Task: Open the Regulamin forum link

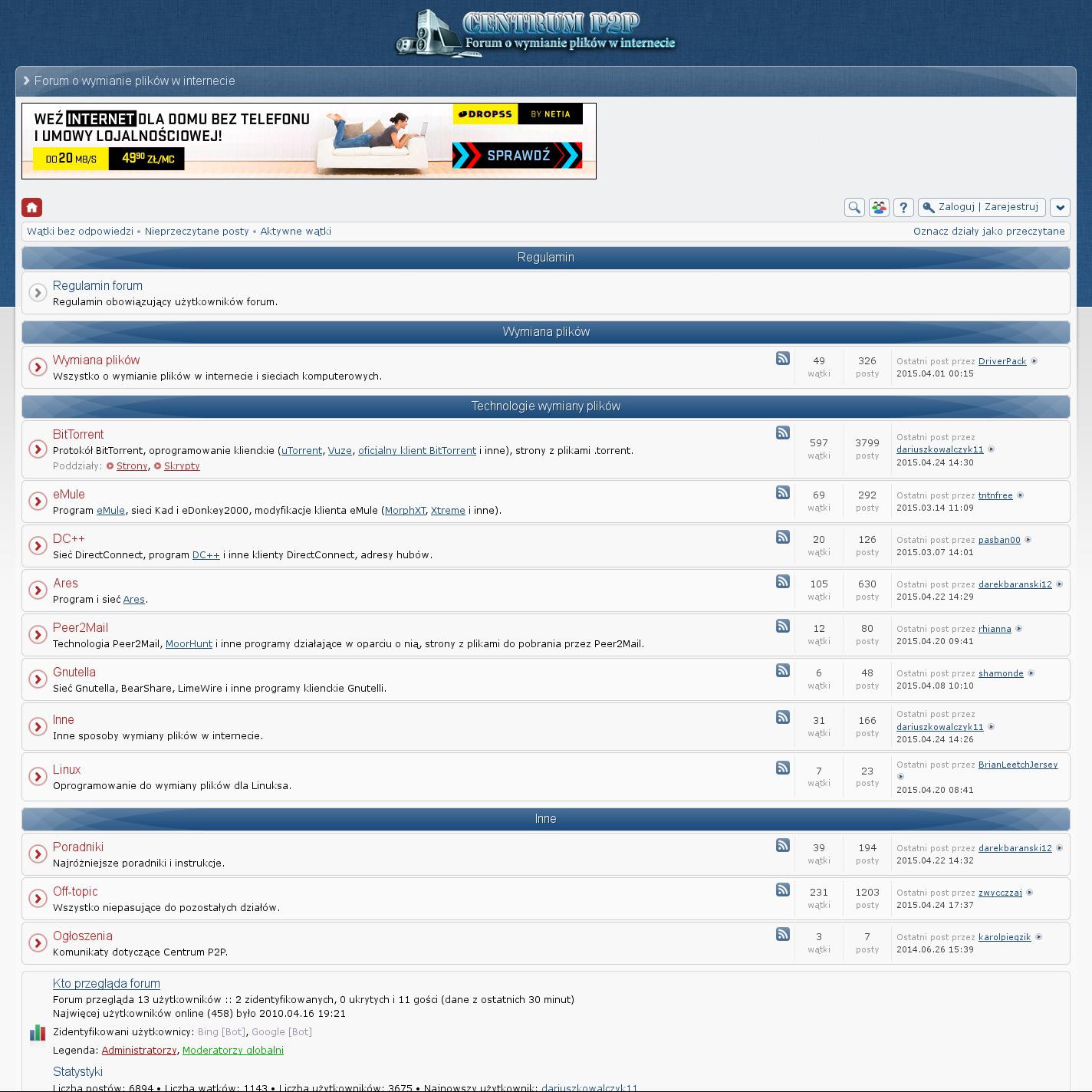Action: pyautogui.click(x=97, y=285)
